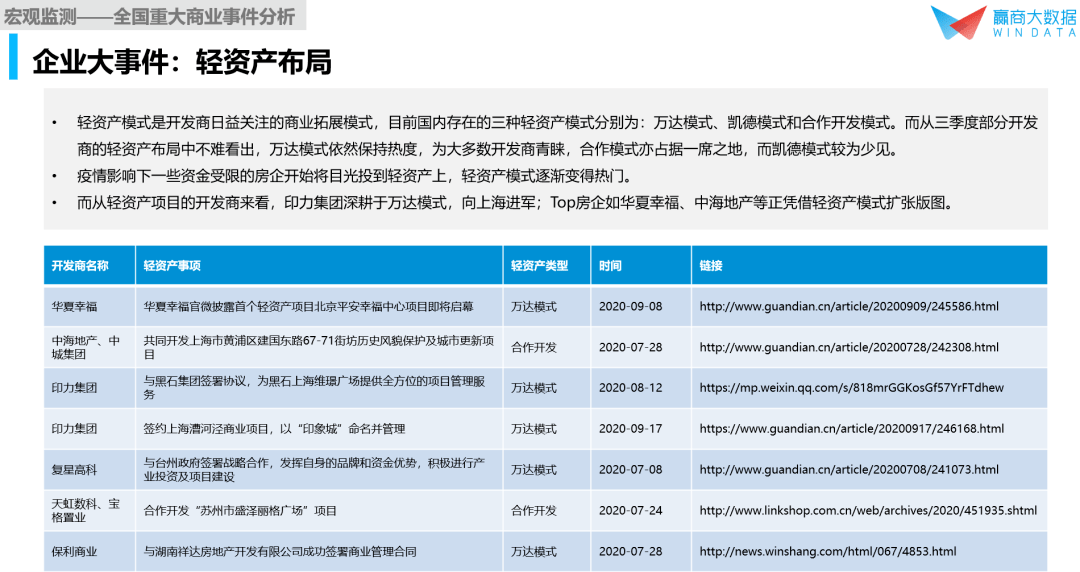This screenshot has height=572, width=1080.
Task: Click the Win Data logo icon
Action: [x=958, y=21]
